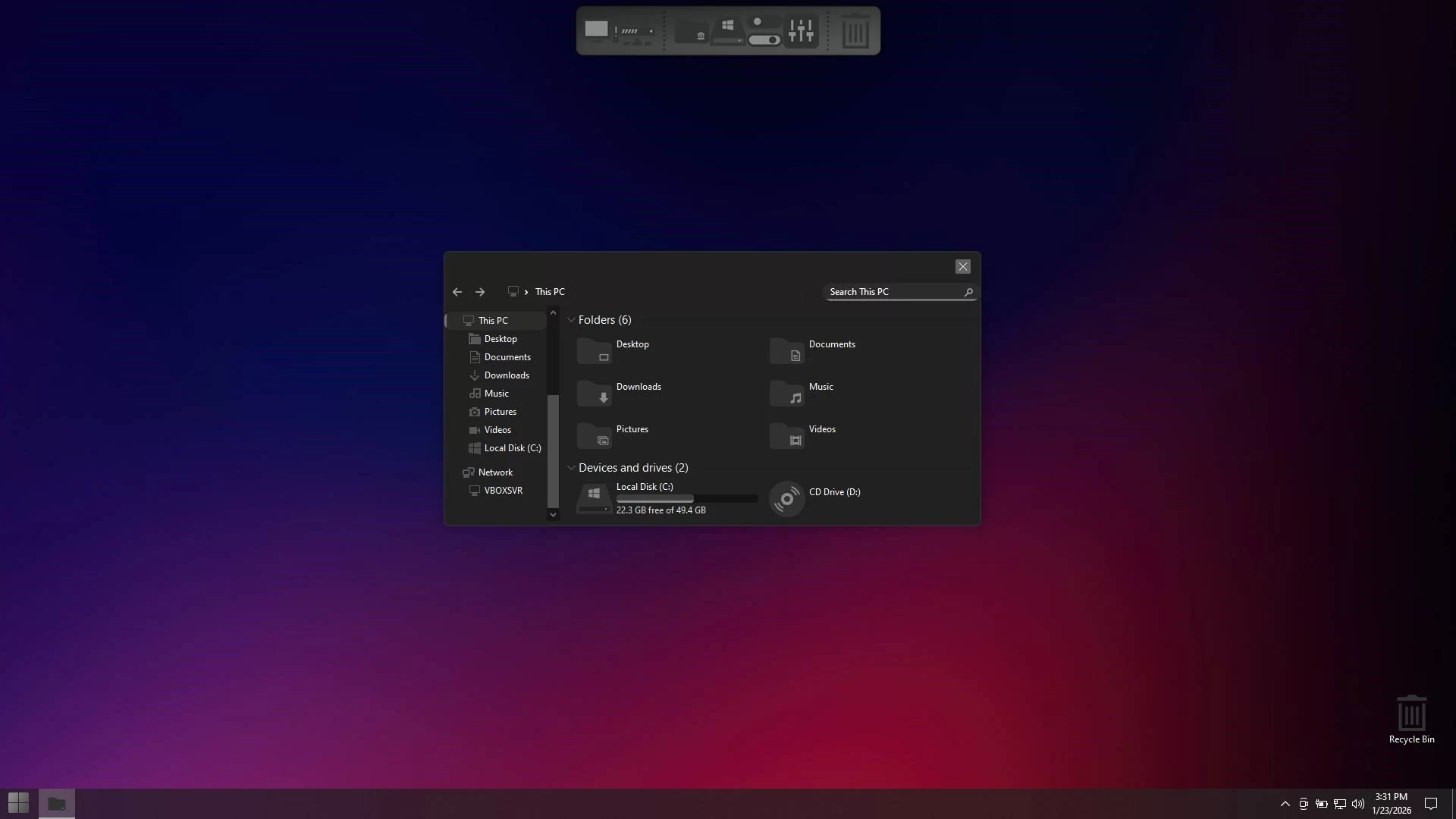Select Downloads in the navigation tree
The image size is (1456, 819).
pos(506,375)
